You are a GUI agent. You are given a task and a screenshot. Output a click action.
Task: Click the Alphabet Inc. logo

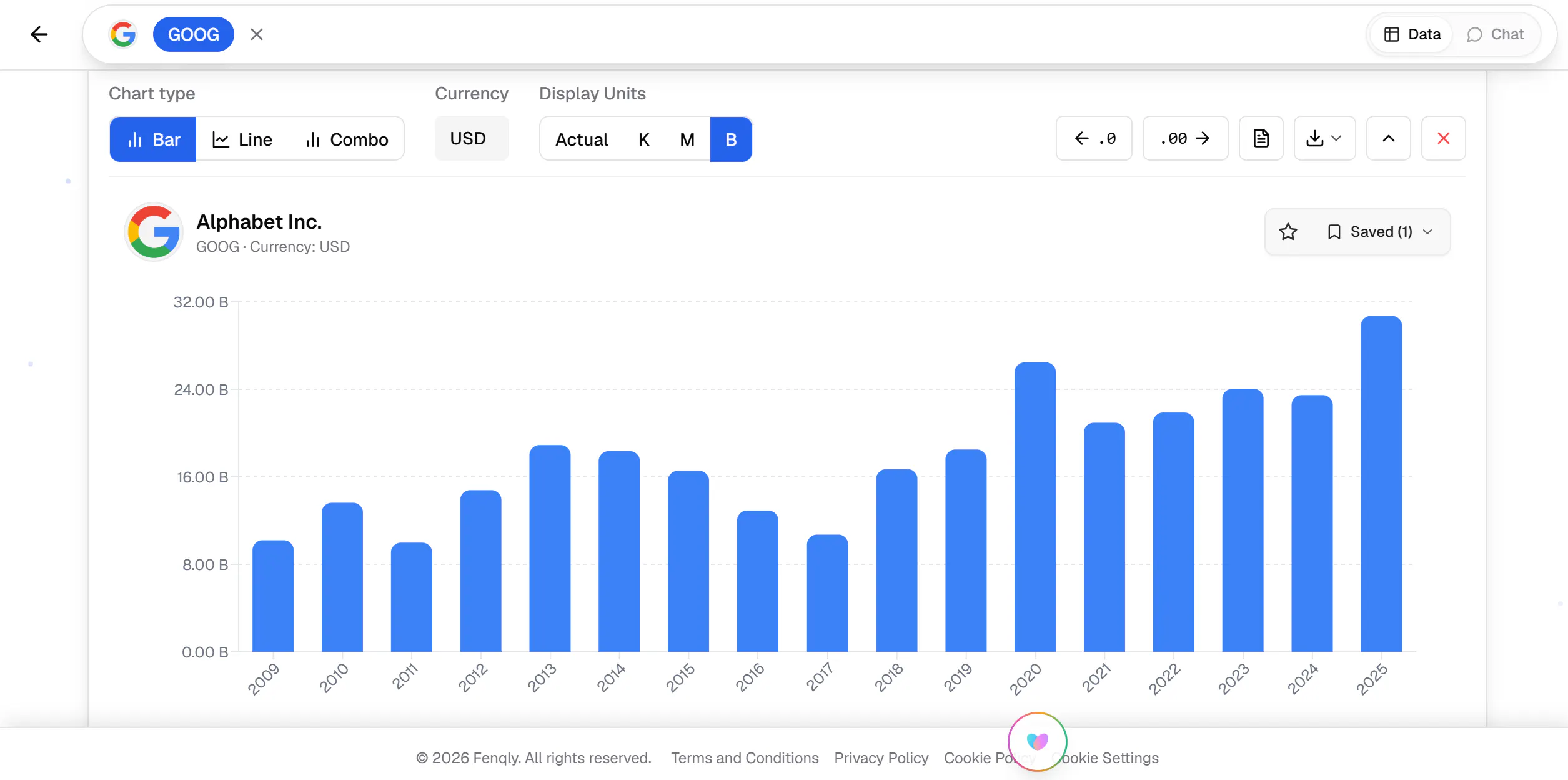tap(154, 232)
